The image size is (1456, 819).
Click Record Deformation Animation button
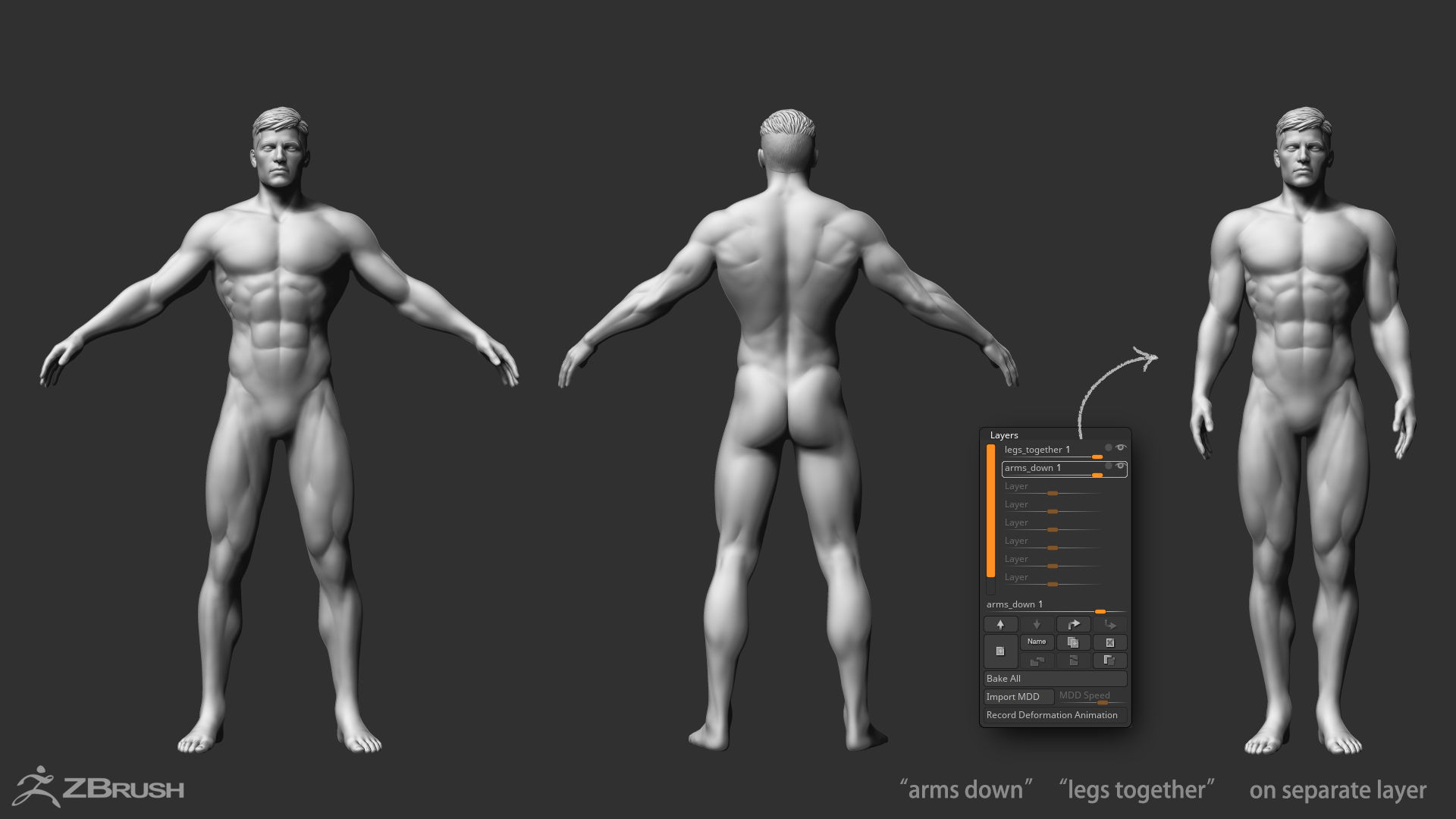point(1055,715)
